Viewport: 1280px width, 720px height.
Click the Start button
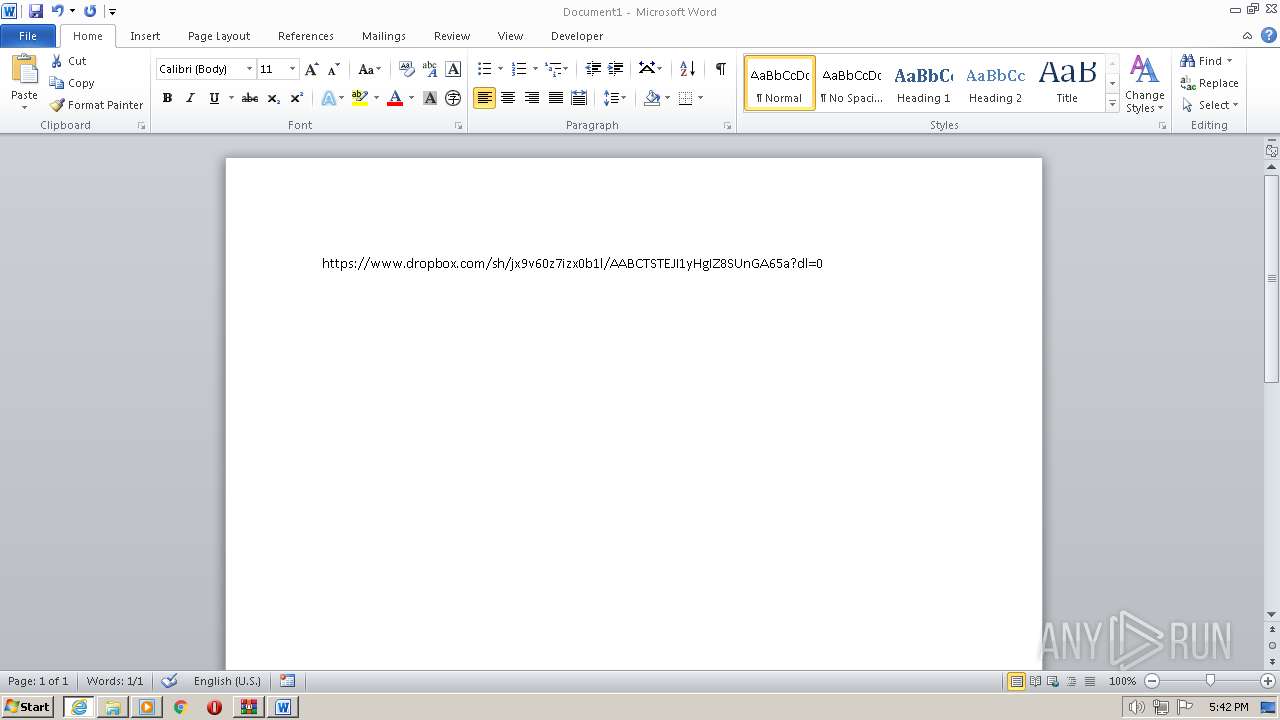tap(28, 707)
